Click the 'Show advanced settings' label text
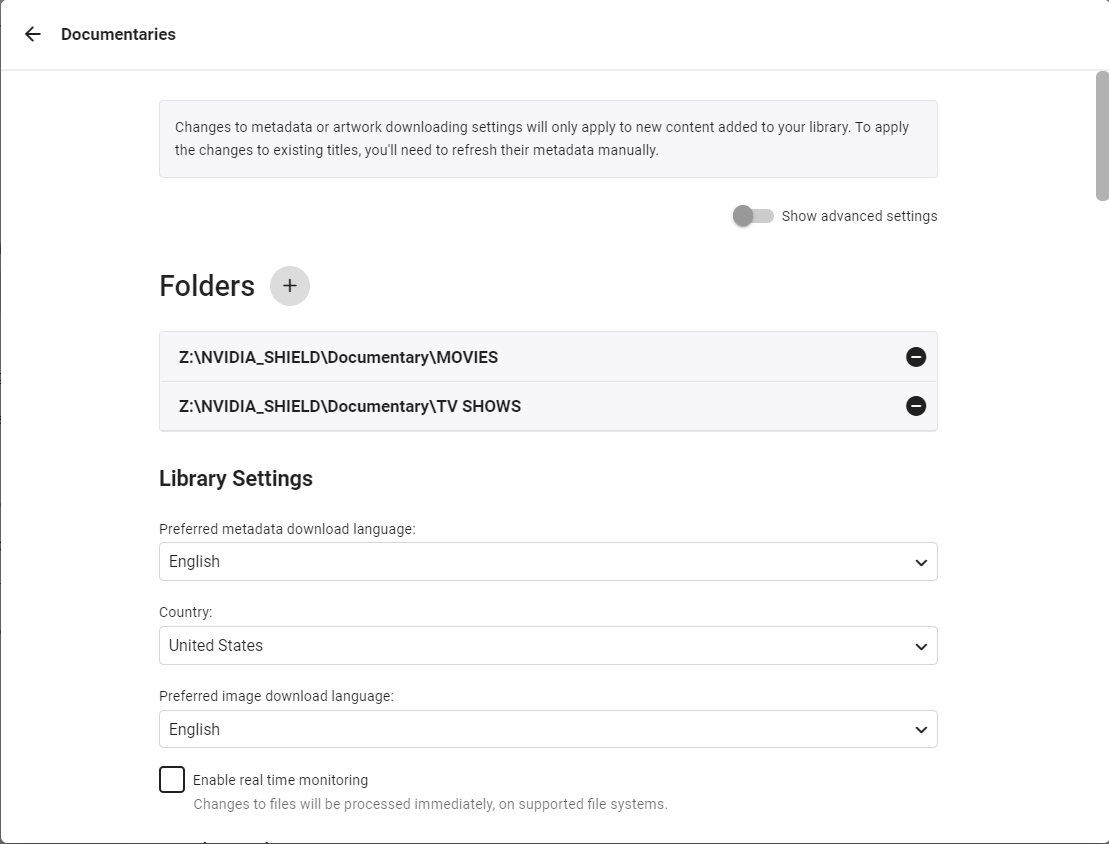The image size is (1109, 844). tap(859, 216)
